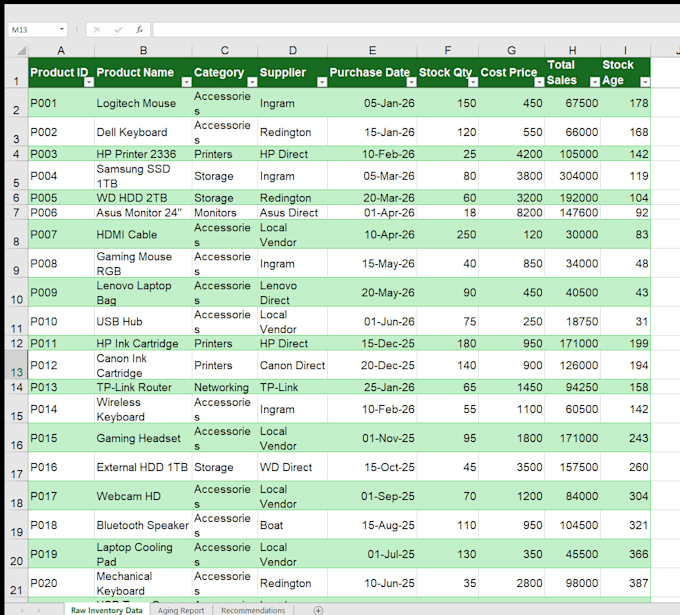
Task: Open Category filter dropdown
Action: [252, 82]
